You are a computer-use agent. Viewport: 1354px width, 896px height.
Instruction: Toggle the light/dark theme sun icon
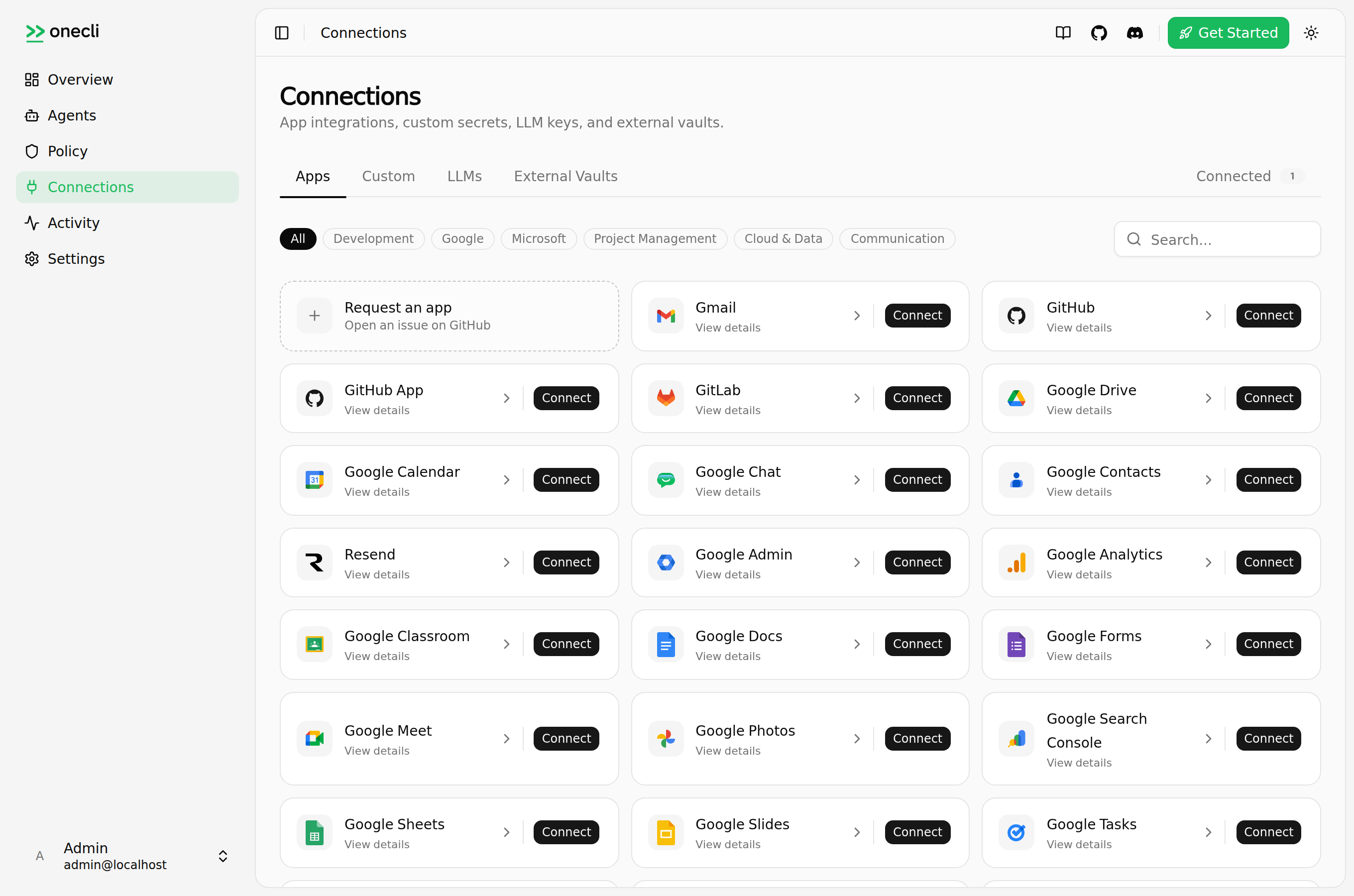click(1311, 32)
